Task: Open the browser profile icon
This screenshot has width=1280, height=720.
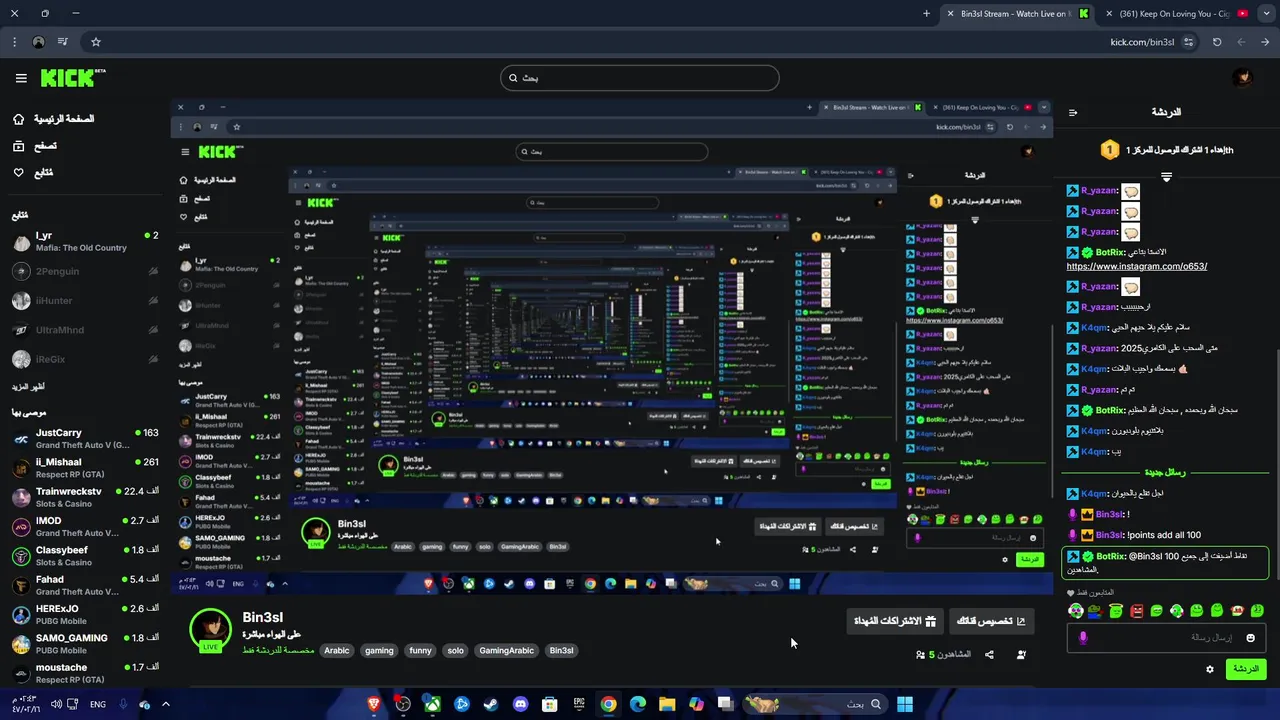Action: pos(39,42)
